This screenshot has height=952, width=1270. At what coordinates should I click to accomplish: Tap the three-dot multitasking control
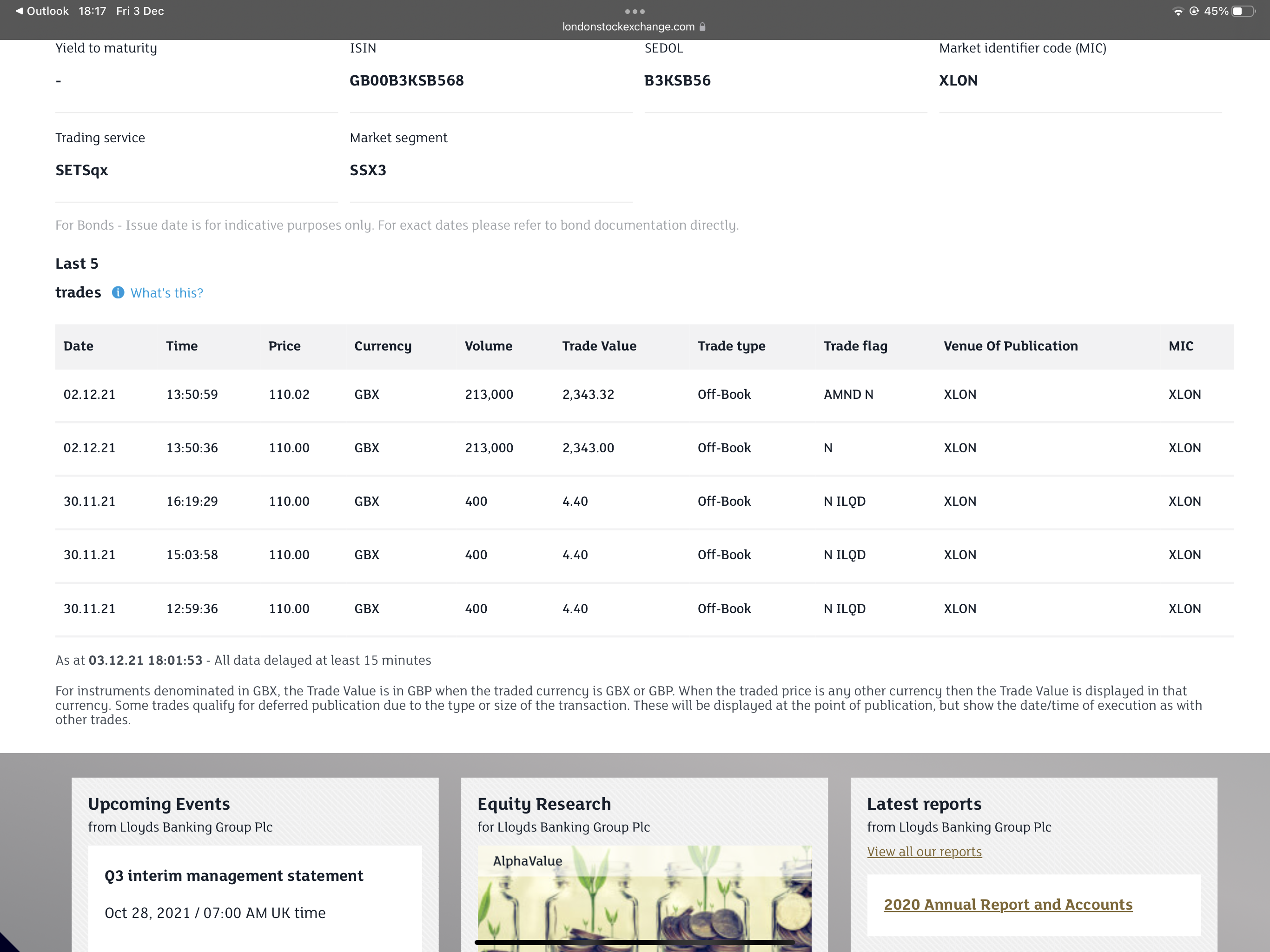click(x=635, y=12)
